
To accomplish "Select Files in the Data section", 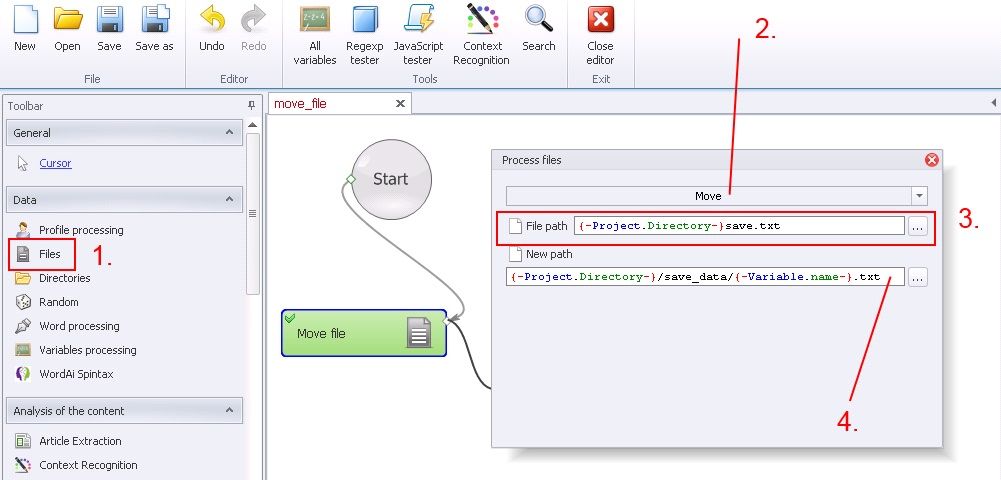I will coord(49,254).
